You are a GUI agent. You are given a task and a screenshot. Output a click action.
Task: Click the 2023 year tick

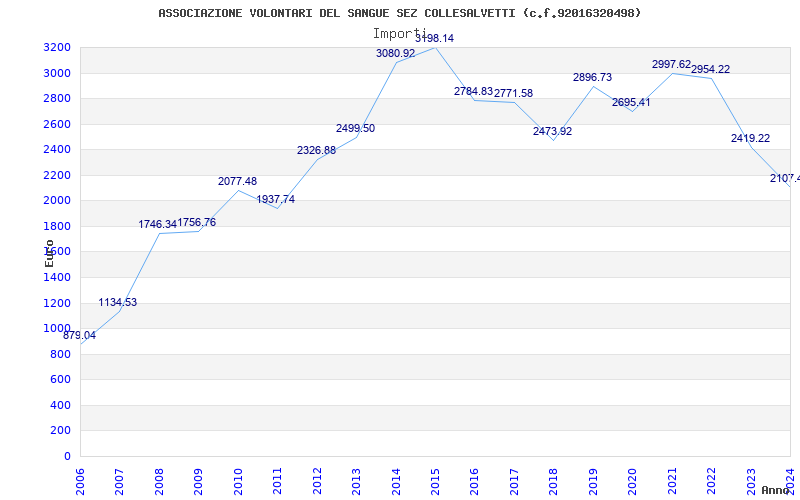point(751,481)
